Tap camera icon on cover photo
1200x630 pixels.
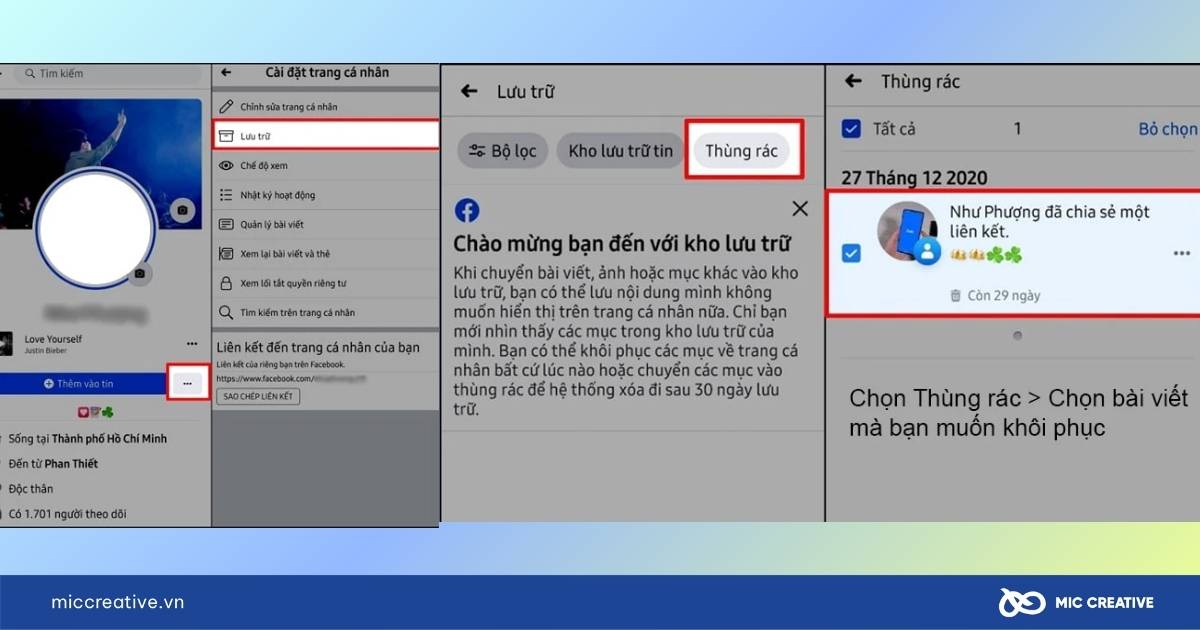coord(182,210)
